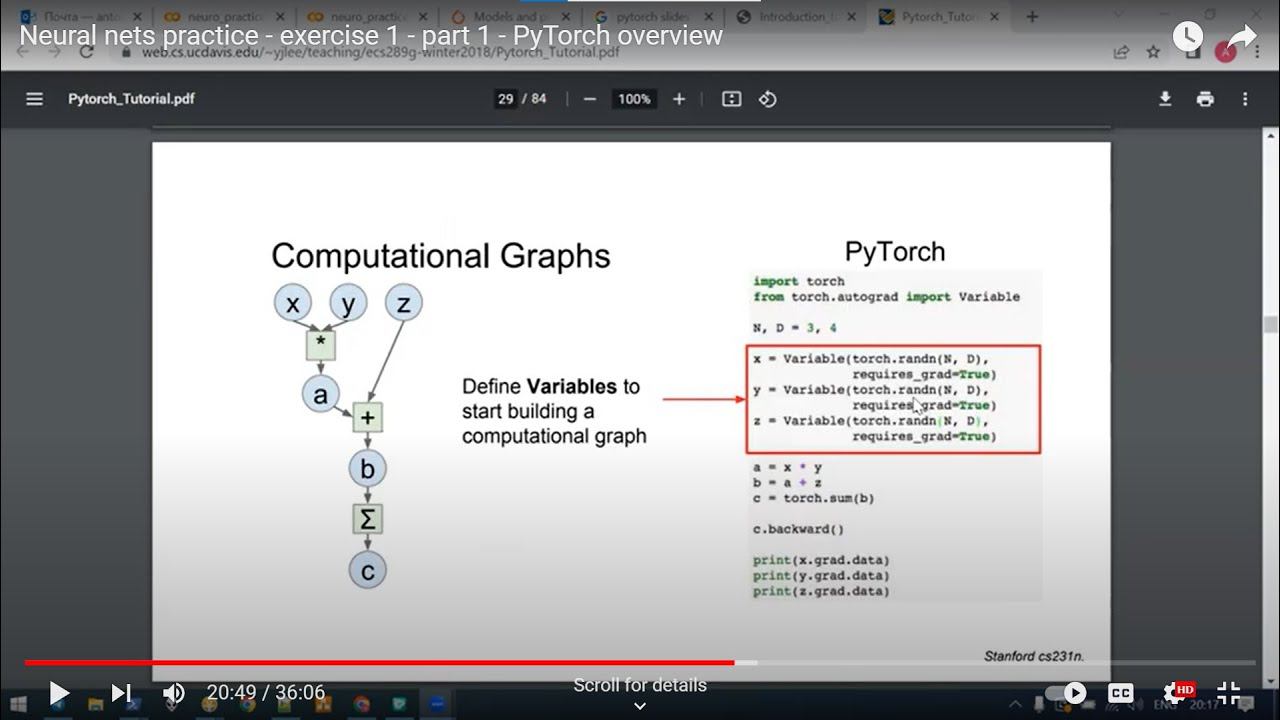Click the Computational Graphs heading
Image resolution: width=1280 pixels, height=720 pixels.
[x=441, y=255]
